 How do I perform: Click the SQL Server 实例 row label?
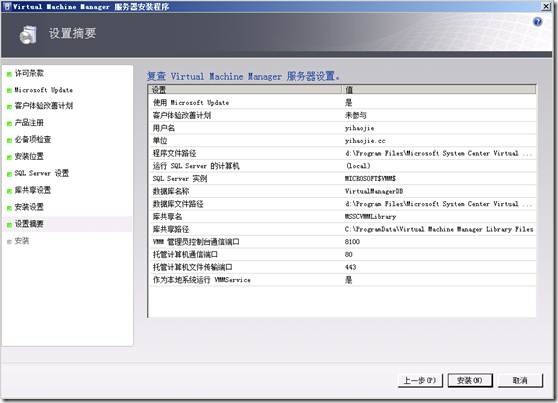(180, 179)
